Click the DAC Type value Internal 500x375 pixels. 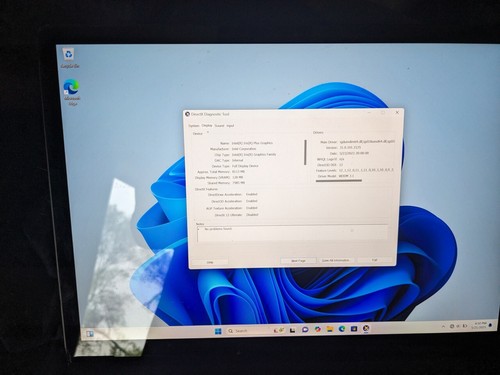[x=237, y=160]
